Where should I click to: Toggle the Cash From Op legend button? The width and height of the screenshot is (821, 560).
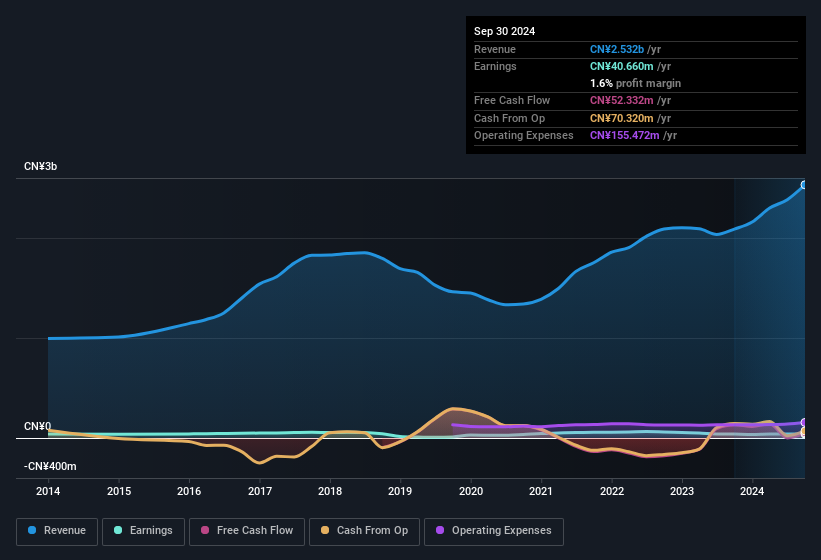364,531
